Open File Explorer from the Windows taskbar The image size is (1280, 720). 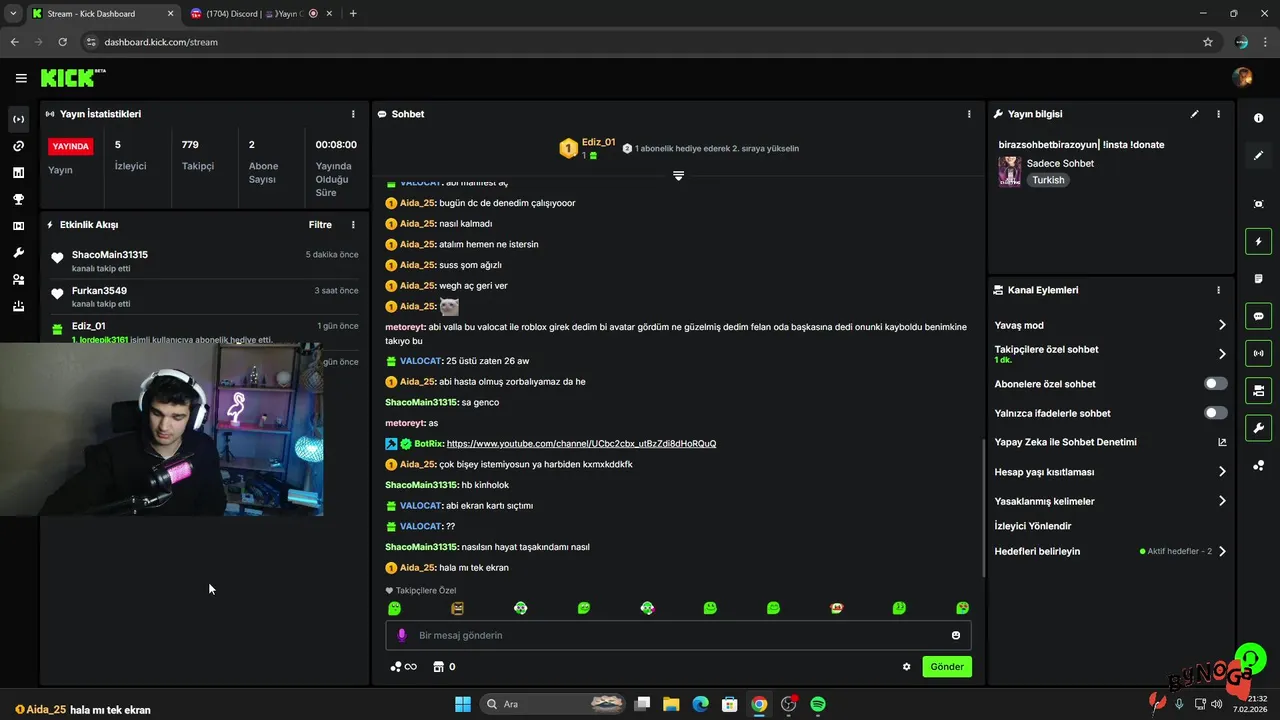click(x=671, y=704)
